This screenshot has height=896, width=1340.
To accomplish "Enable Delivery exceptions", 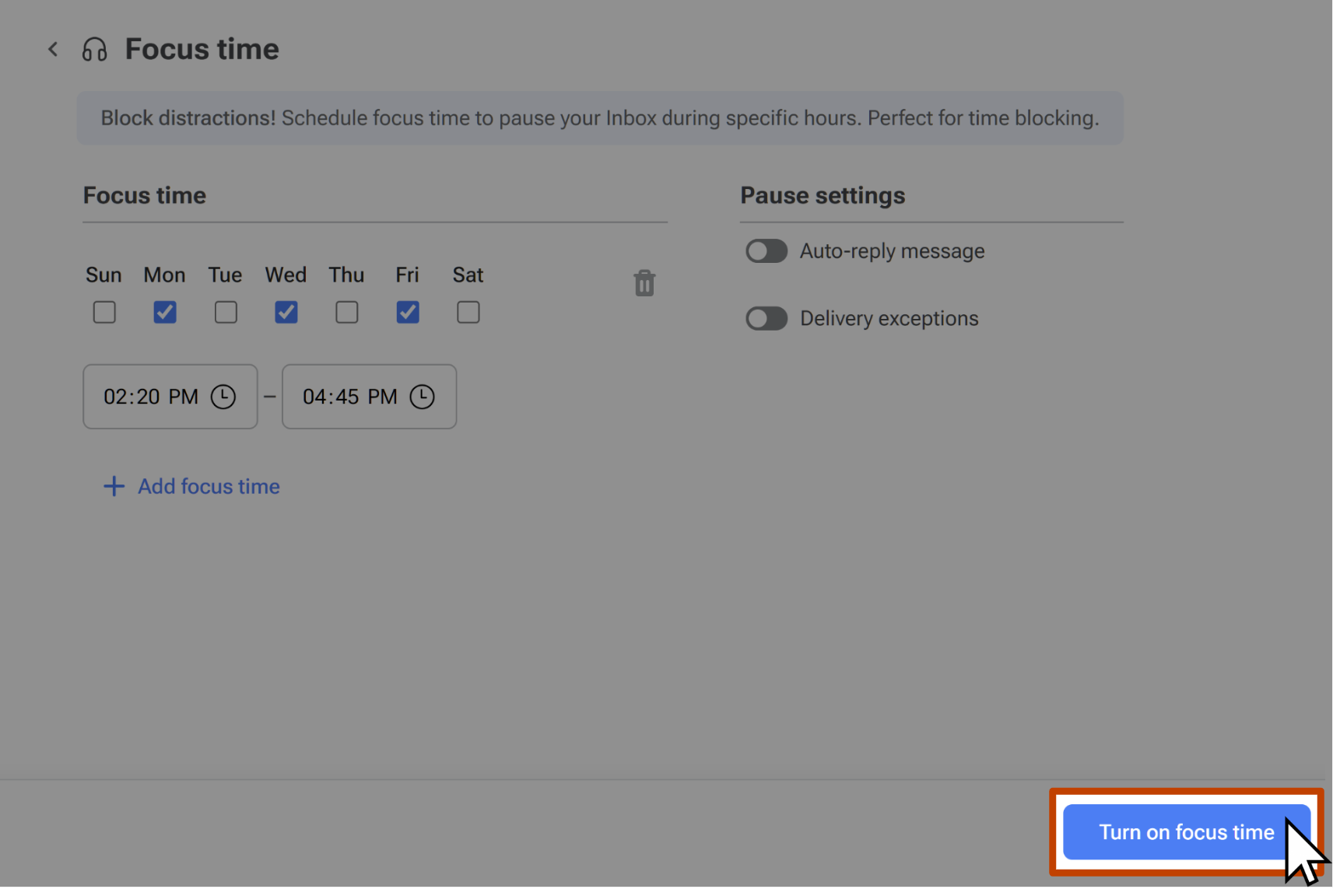I will pyautogui.click(x=766, y=318).
